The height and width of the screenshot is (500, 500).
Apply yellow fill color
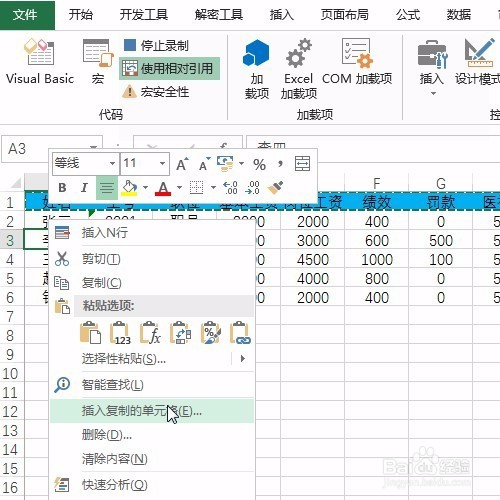[x=130, y=188]
